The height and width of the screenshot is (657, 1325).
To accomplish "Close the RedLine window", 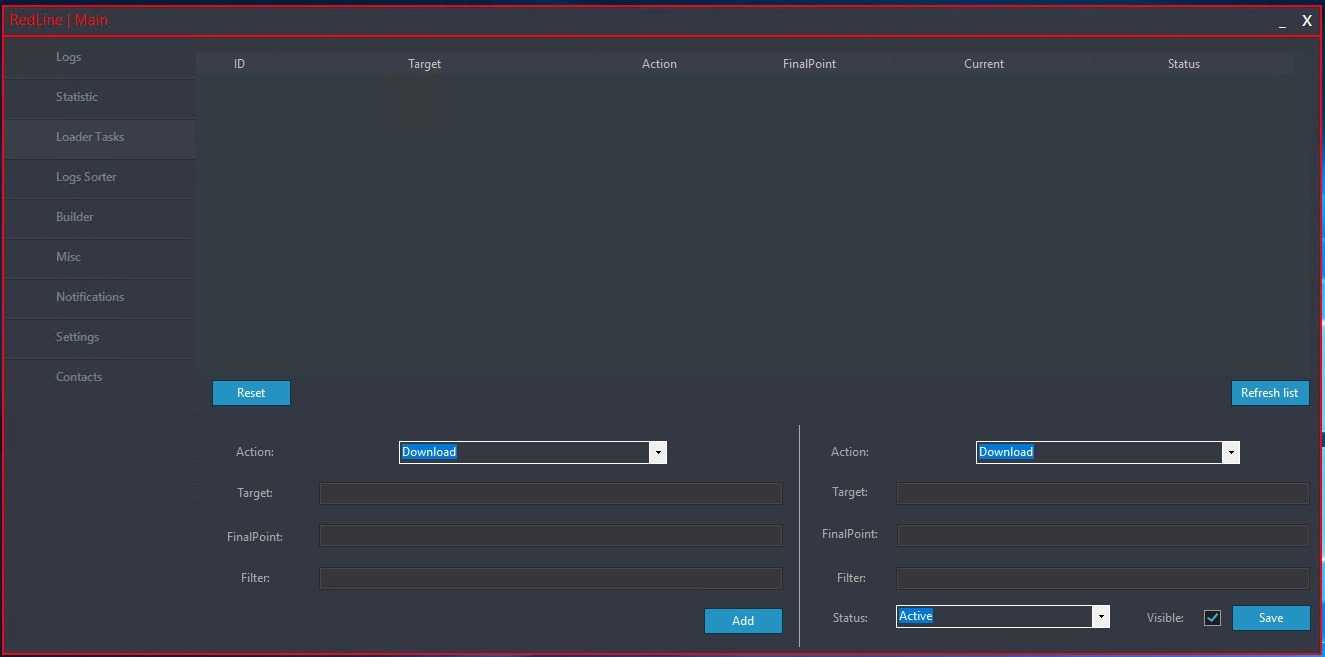I will [x=1306, y=21].
